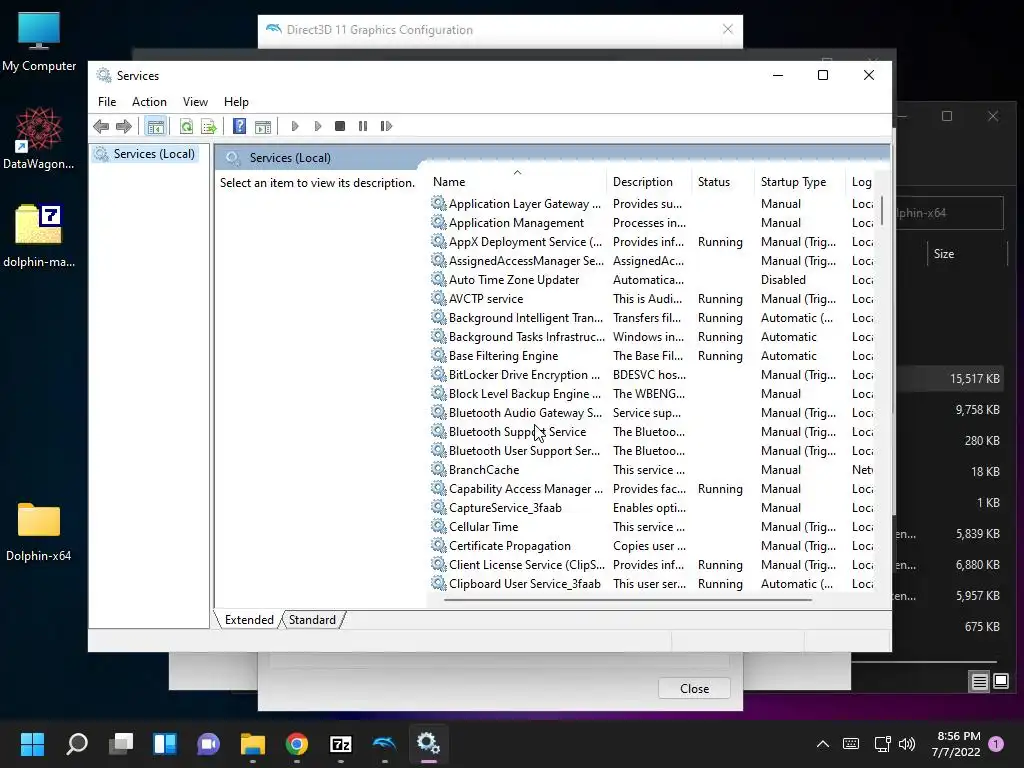Select Application Management service

(x=651, y=223)
